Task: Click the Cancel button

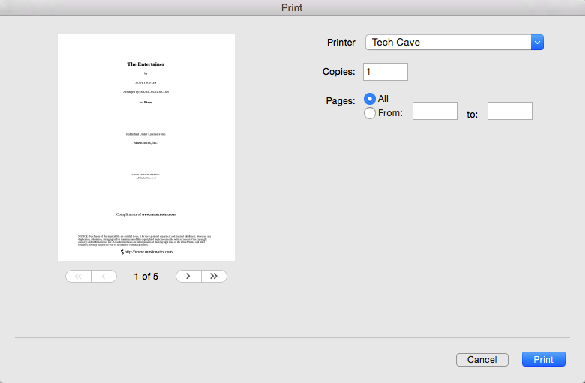Action: [x=482, y=360]
